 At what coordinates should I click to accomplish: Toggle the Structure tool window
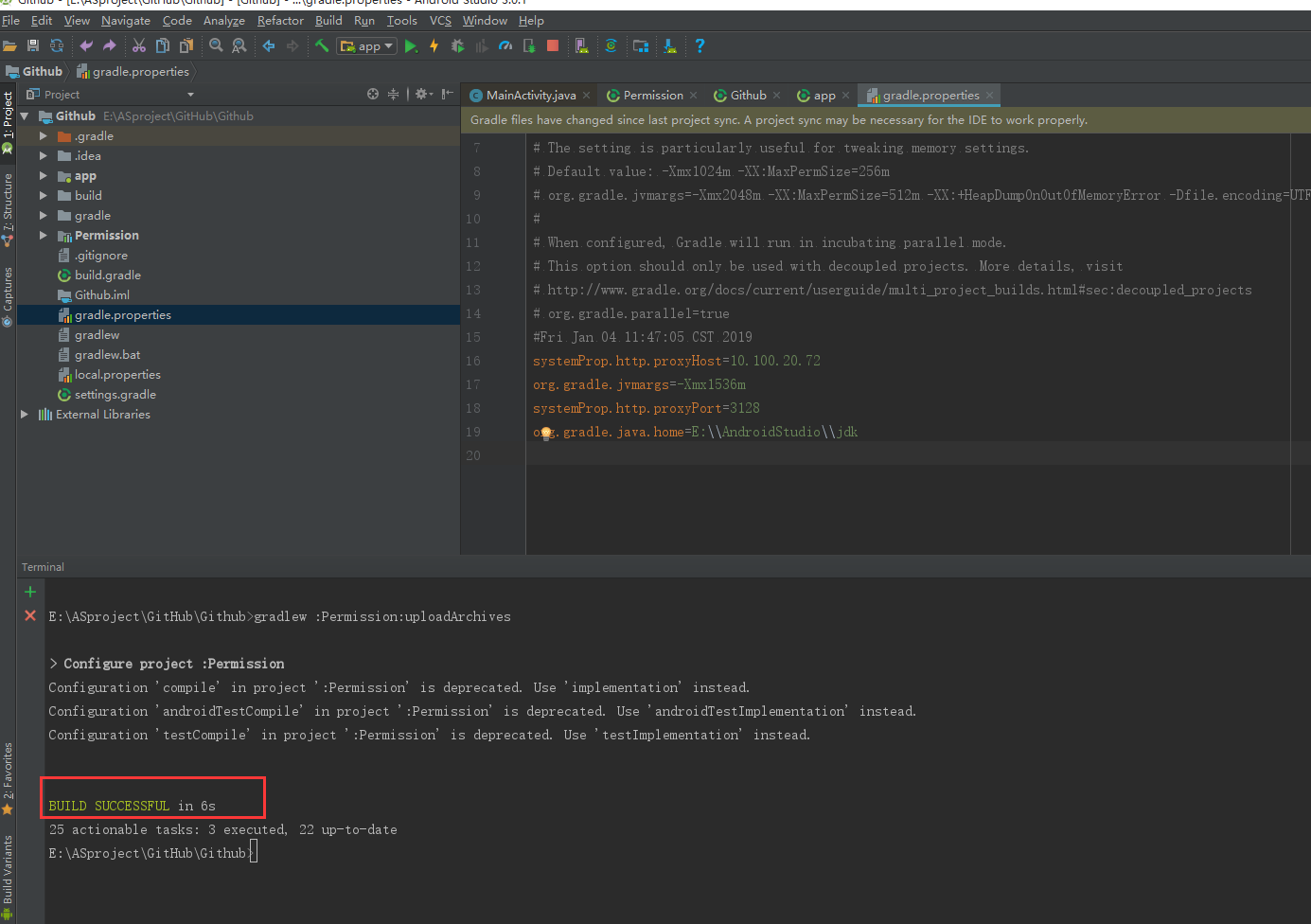[x=8, y=210]
